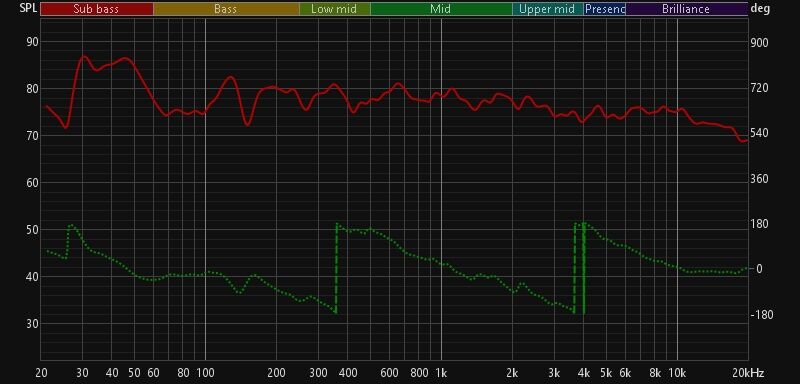Select the 100 label on frequency axis

click(x=205, y=372)
